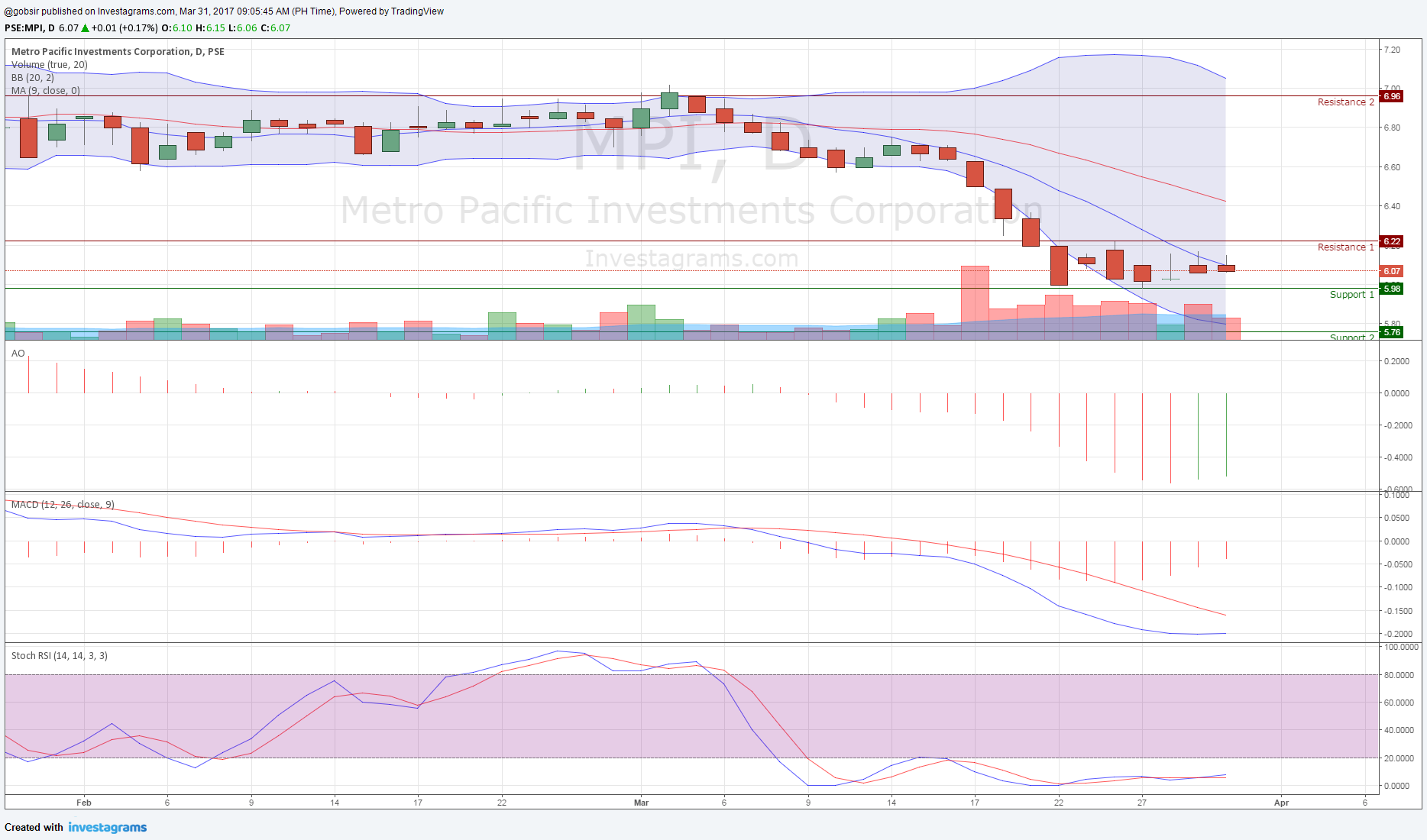
Task: Click the 20.0000 Stoch RSI scale value
Action: coord(1399,758)
